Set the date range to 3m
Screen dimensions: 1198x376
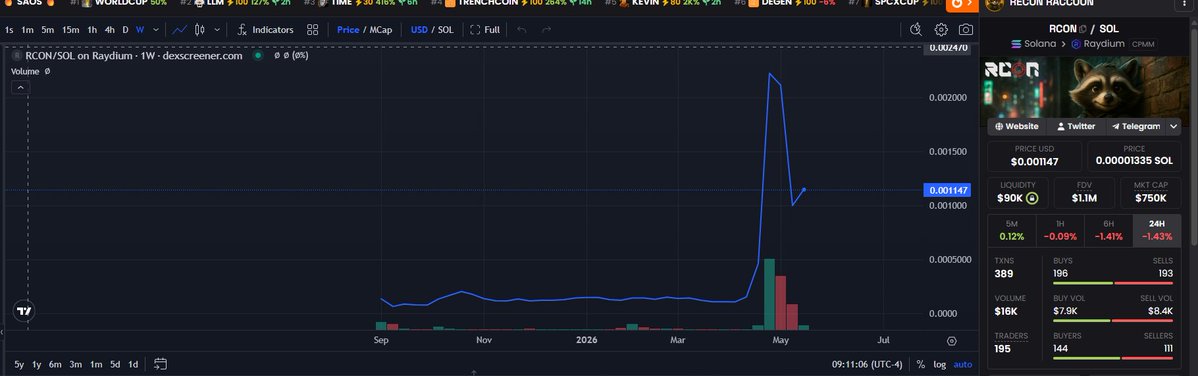(76, 365)
